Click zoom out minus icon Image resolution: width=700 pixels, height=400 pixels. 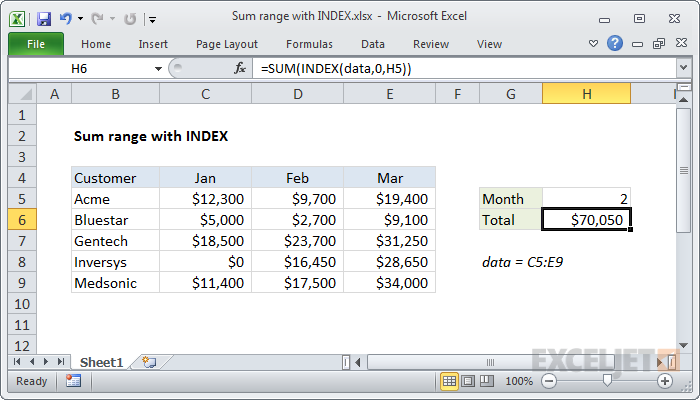547,381
